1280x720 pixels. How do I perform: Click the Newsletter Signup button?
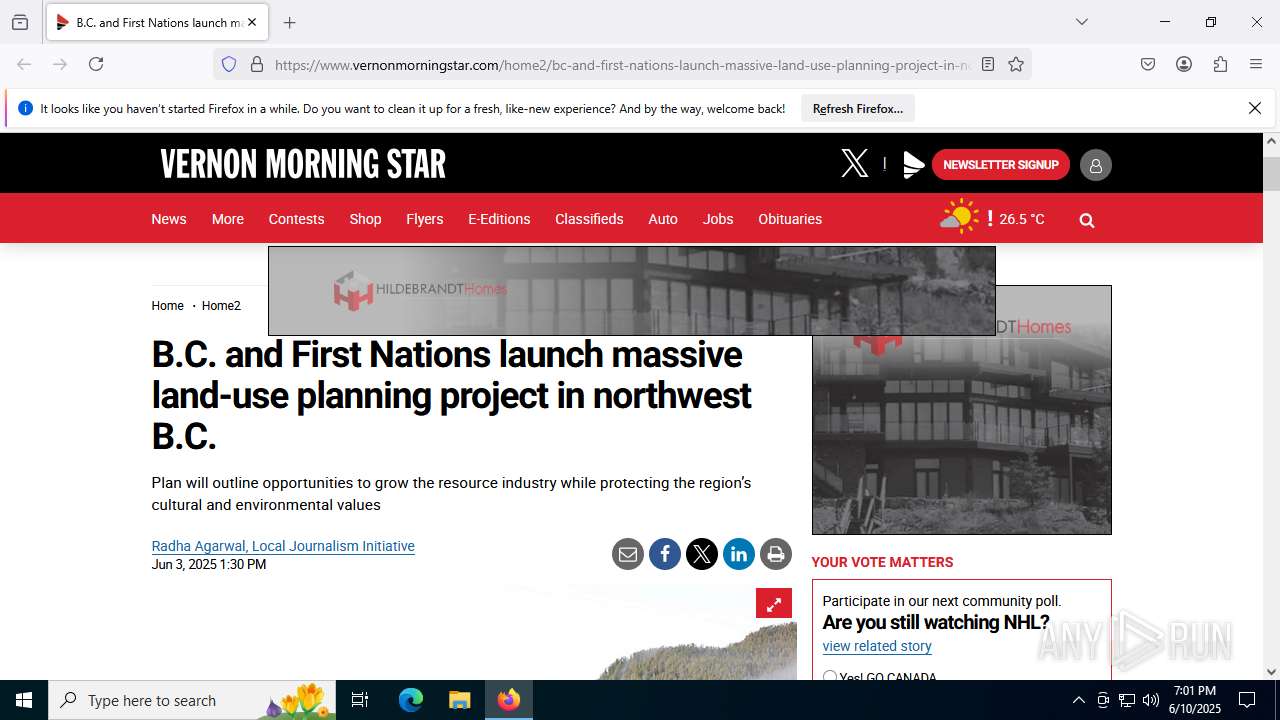tap(1001, 165)
